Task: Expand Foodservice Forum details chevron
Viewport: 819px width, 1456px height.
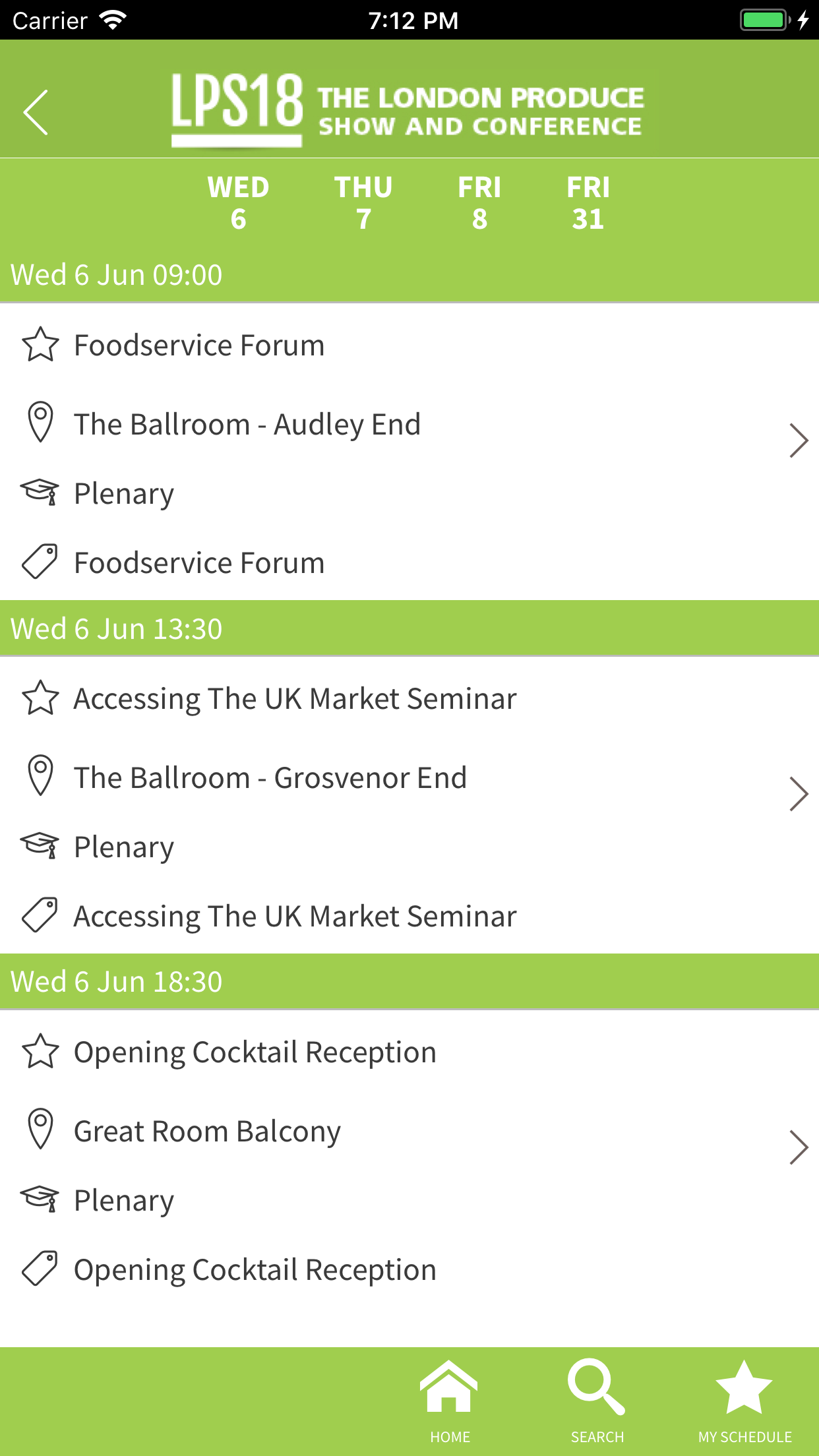Action: (x=798, y=440)
